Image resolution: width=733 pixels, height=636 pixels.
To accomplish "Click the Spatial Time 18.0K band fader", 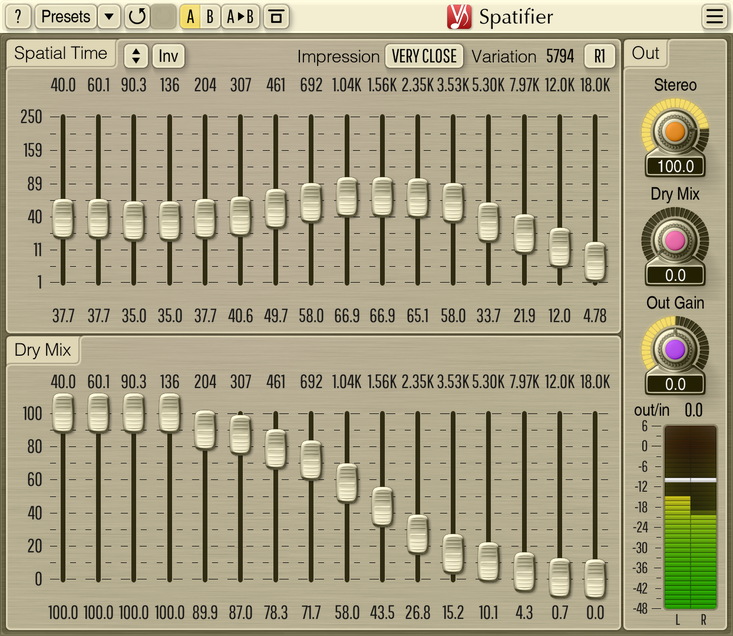I will (x=595, y=261).
